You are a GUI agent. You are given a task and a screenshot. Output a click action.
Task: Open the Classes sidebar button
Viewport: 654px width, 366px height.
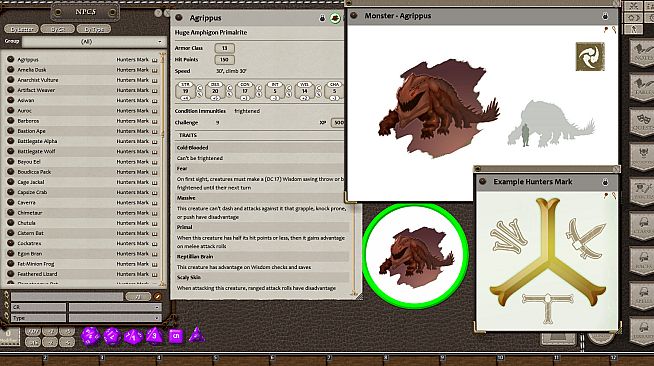(642, 226)
